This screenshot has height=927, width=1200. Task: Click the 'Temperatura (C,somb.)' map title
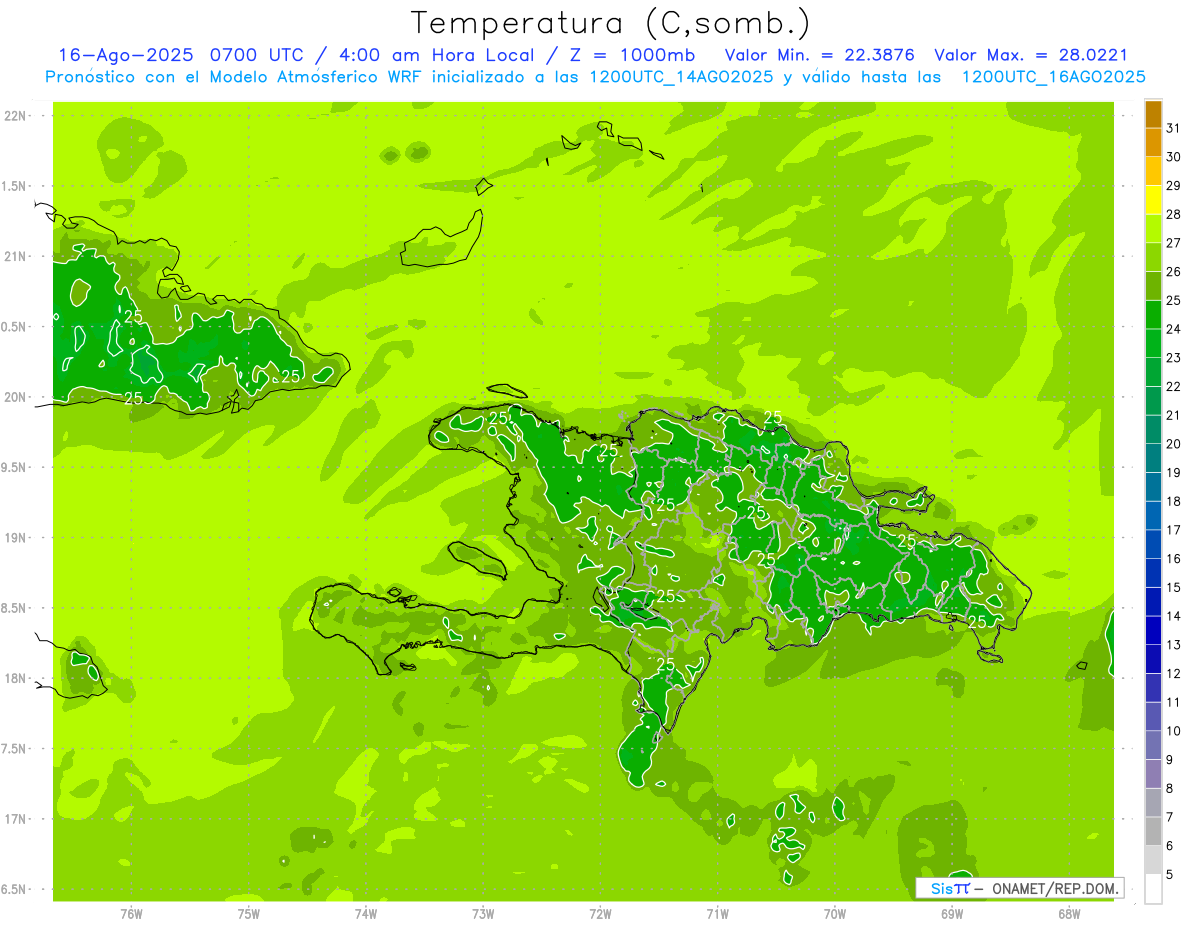pyautogui.click(x=610, y=23)
